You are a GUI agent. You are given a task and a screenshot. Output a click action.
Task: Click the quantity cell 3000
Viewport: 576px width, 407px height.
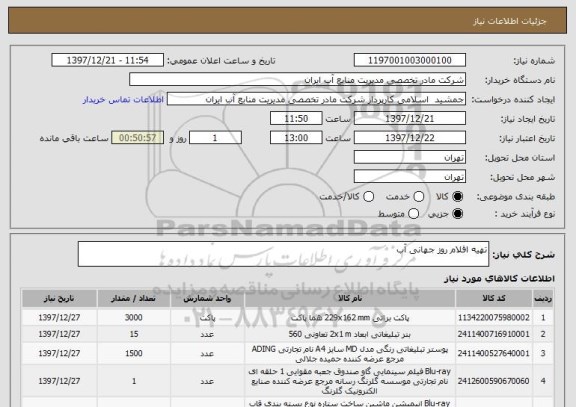click(133, 317)
